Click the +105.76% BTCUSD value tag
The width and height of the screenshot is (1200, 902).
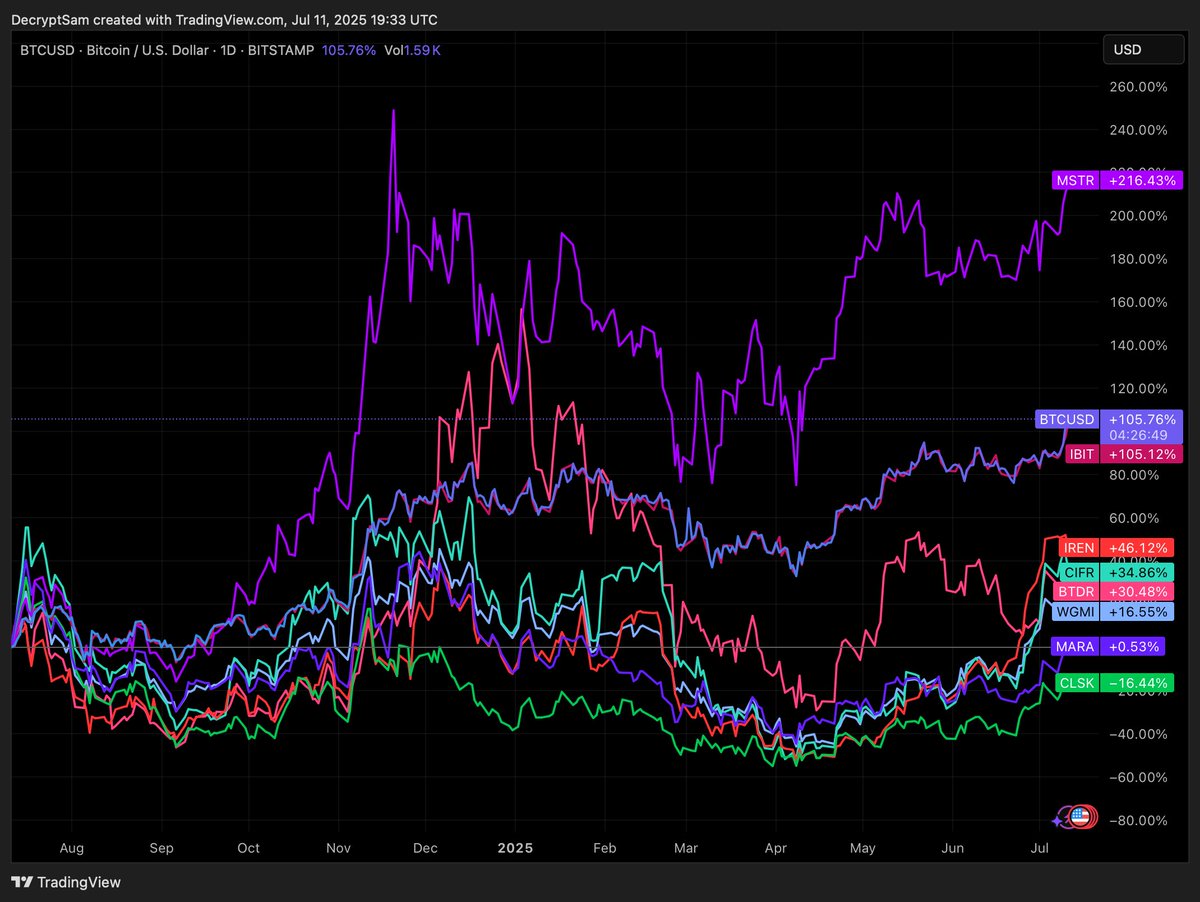point(1142,419)
